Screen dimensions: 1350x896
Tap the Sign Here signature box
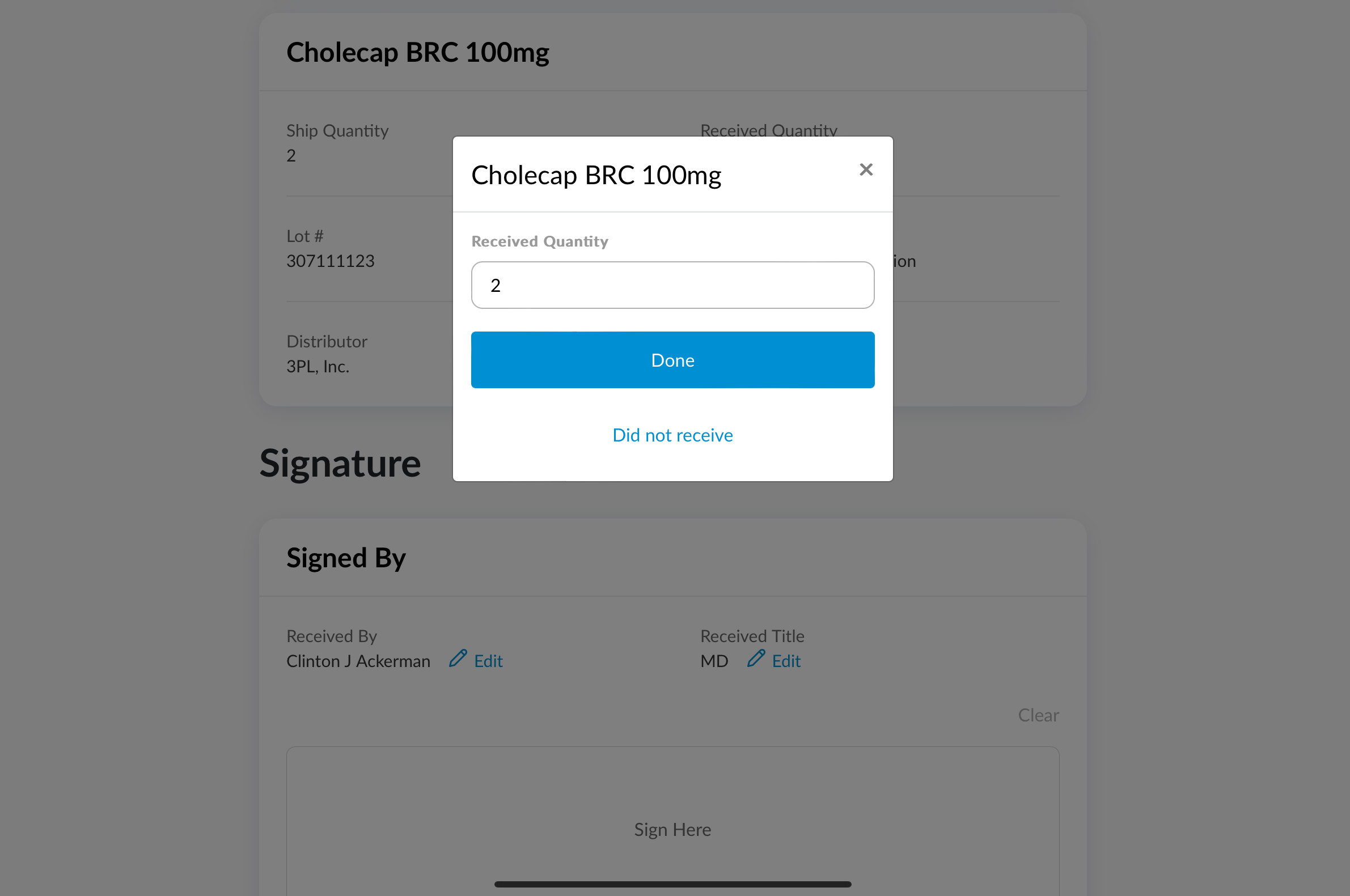672,823
